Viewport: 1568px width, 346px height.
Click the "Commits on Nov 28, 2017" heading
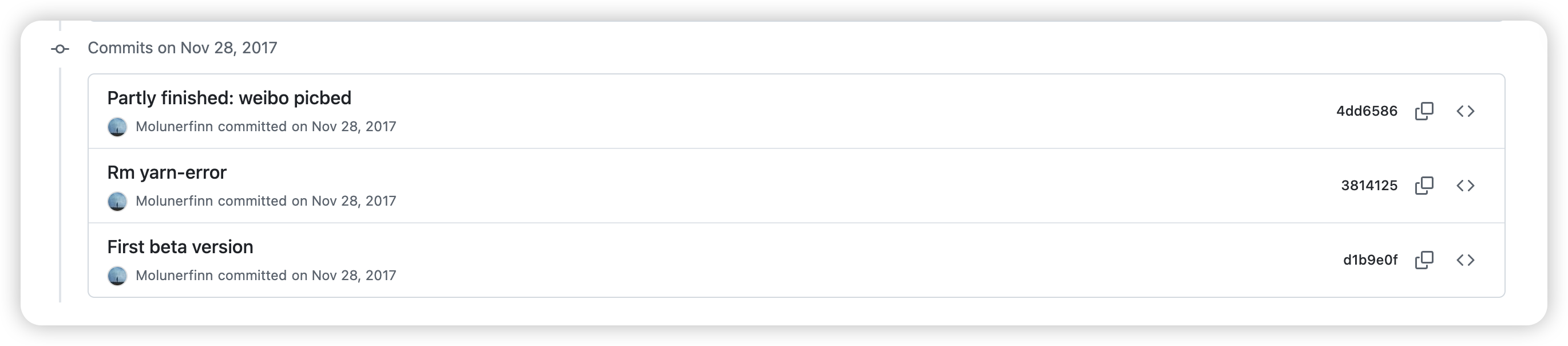point(183,48)
